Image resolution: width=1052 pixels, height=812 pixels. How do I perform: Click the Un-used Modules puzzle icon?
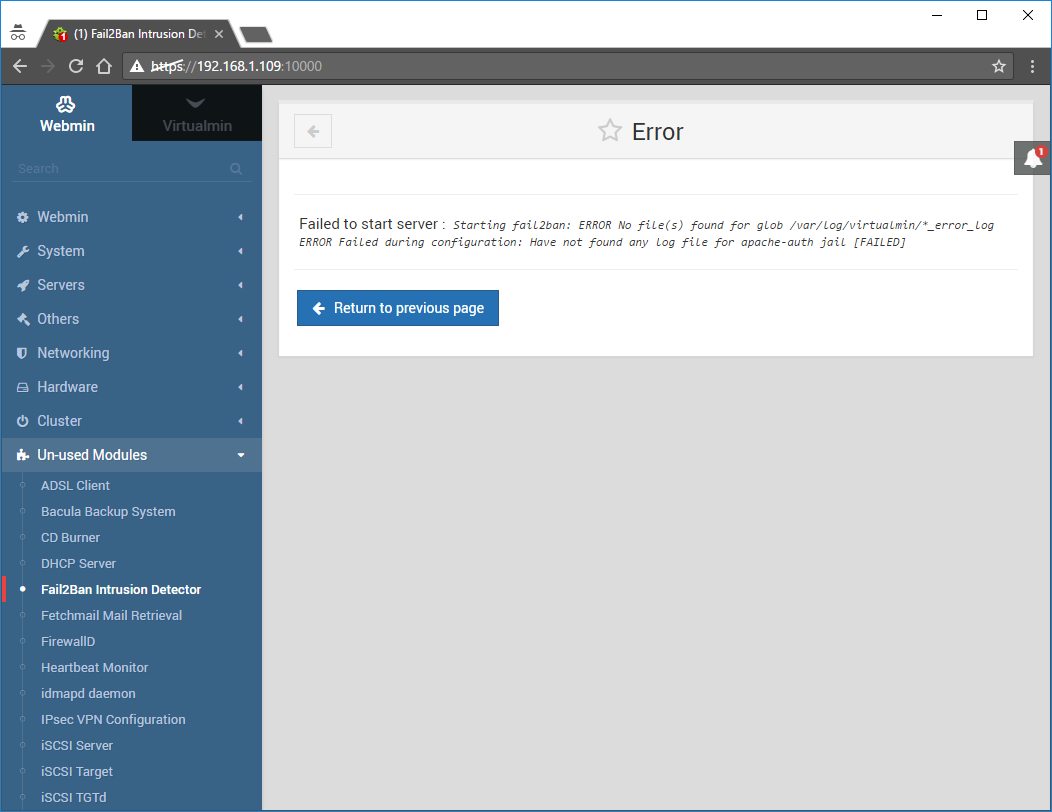(x=23, y=455)
